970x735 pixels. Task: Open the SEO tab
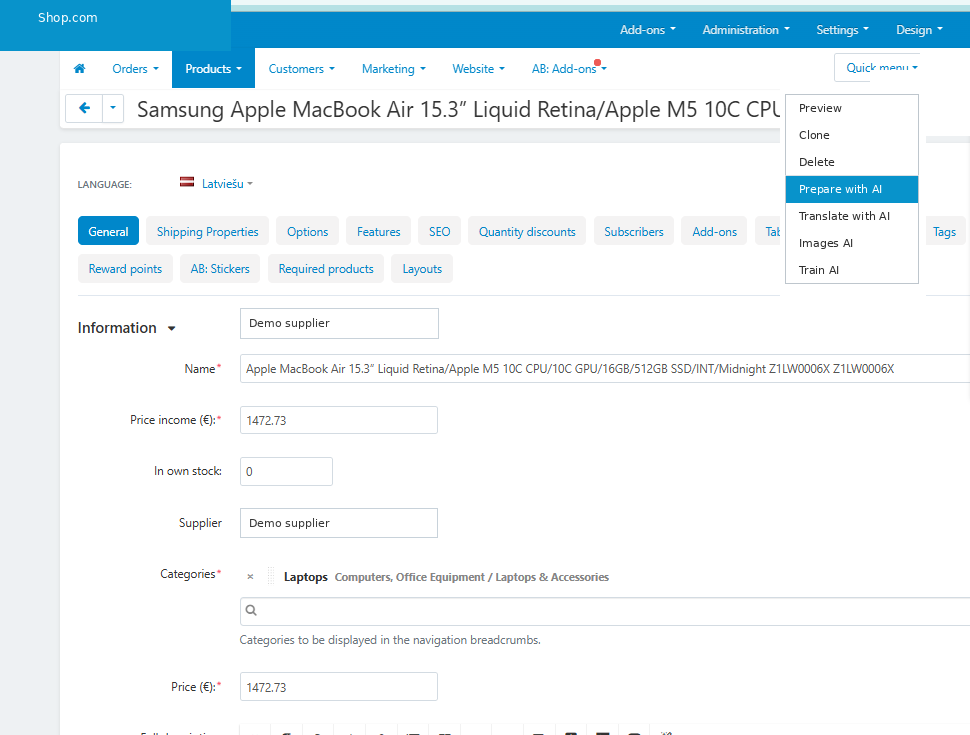(439, 231)
